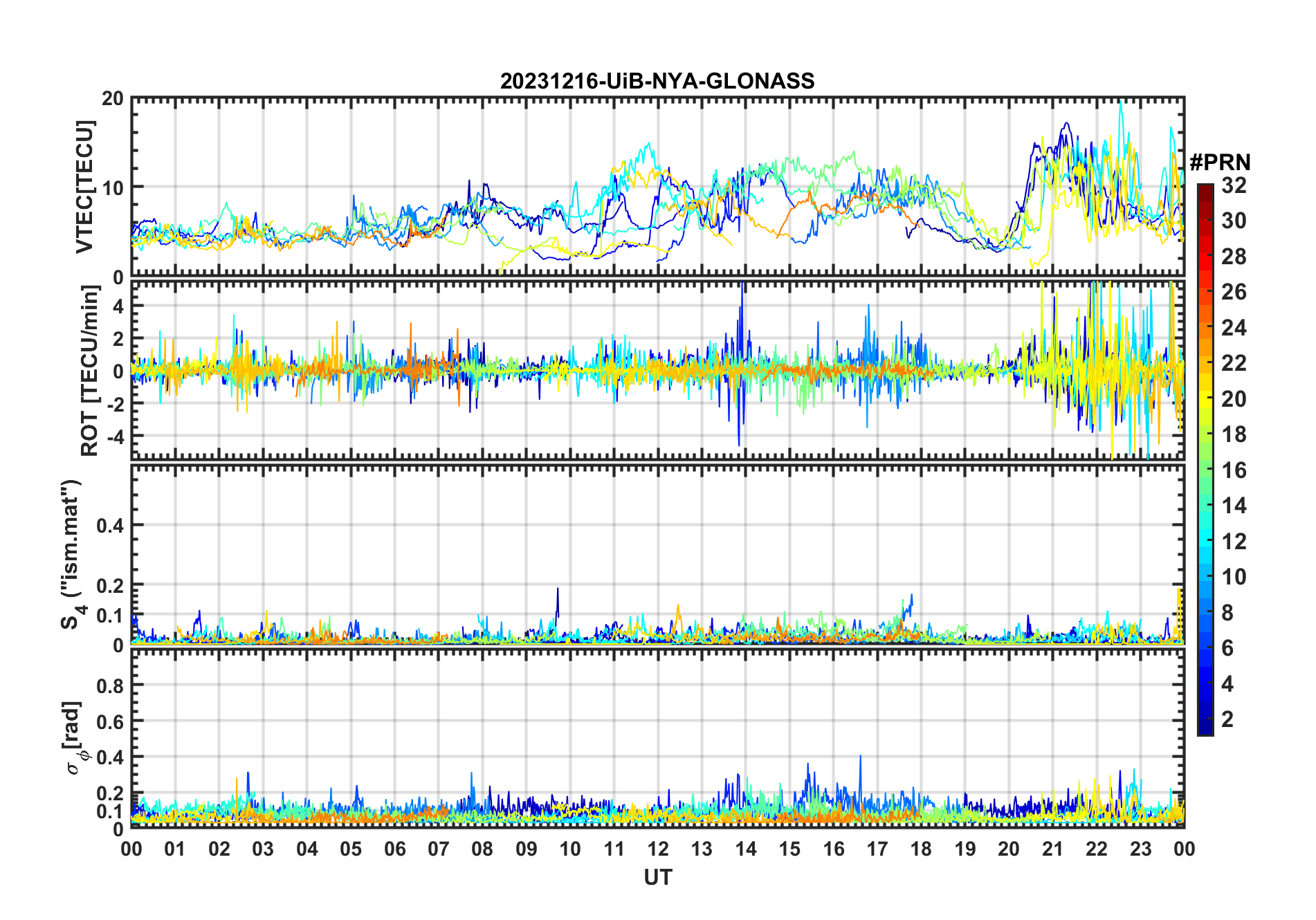1316x920 pixels.
Task: Click the hour 23 tick label on the UT axis
Action: tap(1141, 849)
